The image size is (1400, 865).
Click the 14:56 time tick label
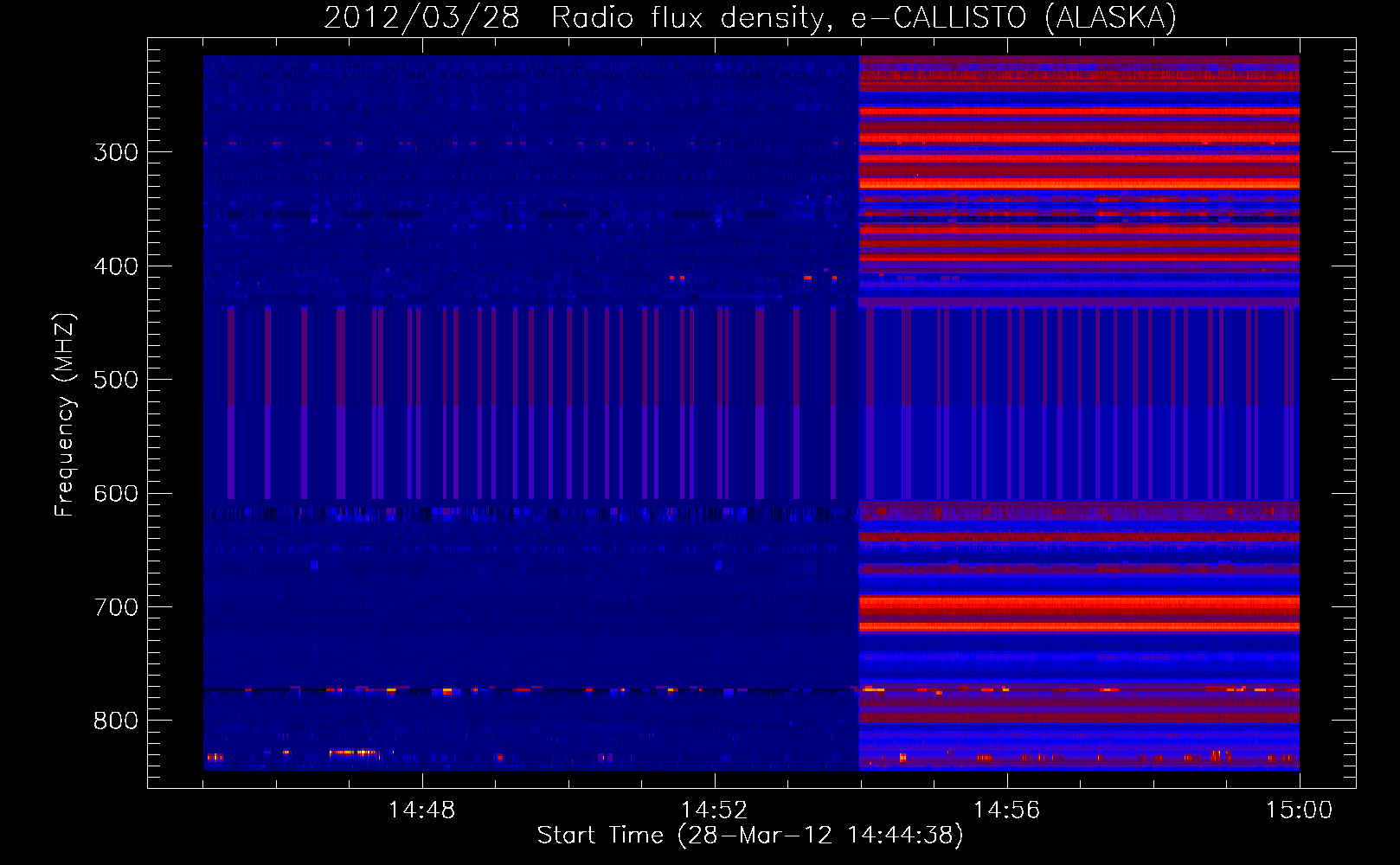pyautogui.click(x=1007, y=811)
